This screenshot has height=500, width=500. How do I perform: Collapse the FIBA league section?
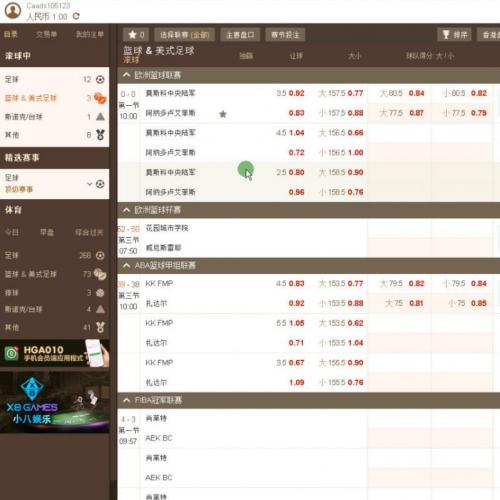click(x=126, y=400)
